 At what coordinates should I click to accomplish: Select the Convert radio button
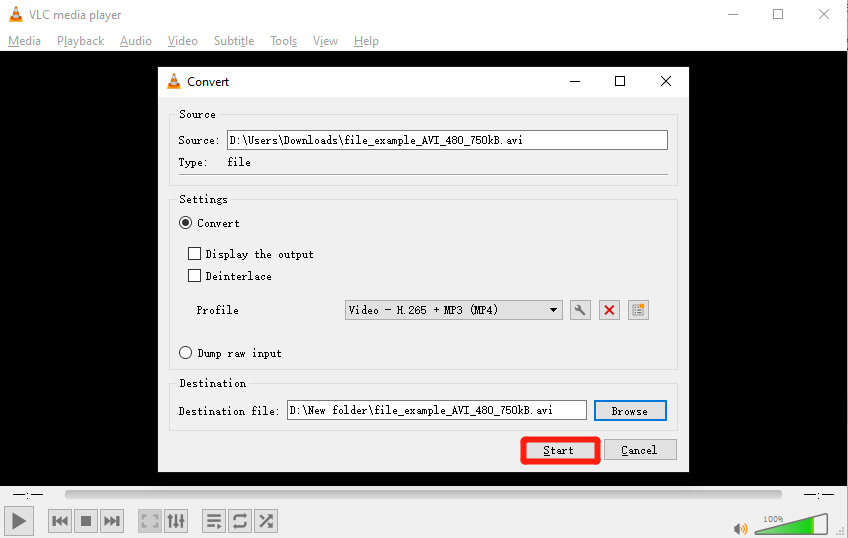pos(186,223)
